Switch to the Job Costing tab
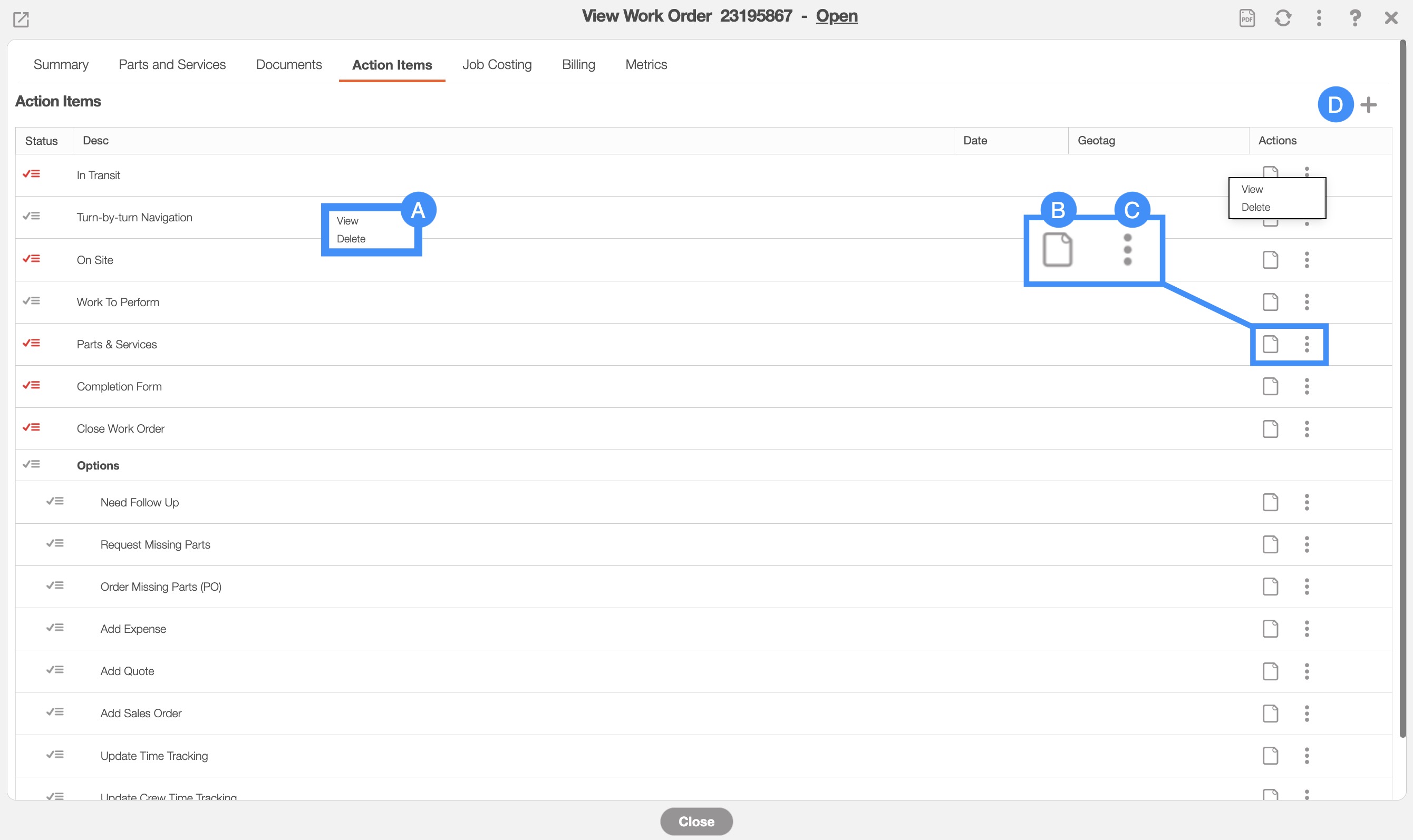This screenshot has width=1413, height=840. tap(497, 64)
